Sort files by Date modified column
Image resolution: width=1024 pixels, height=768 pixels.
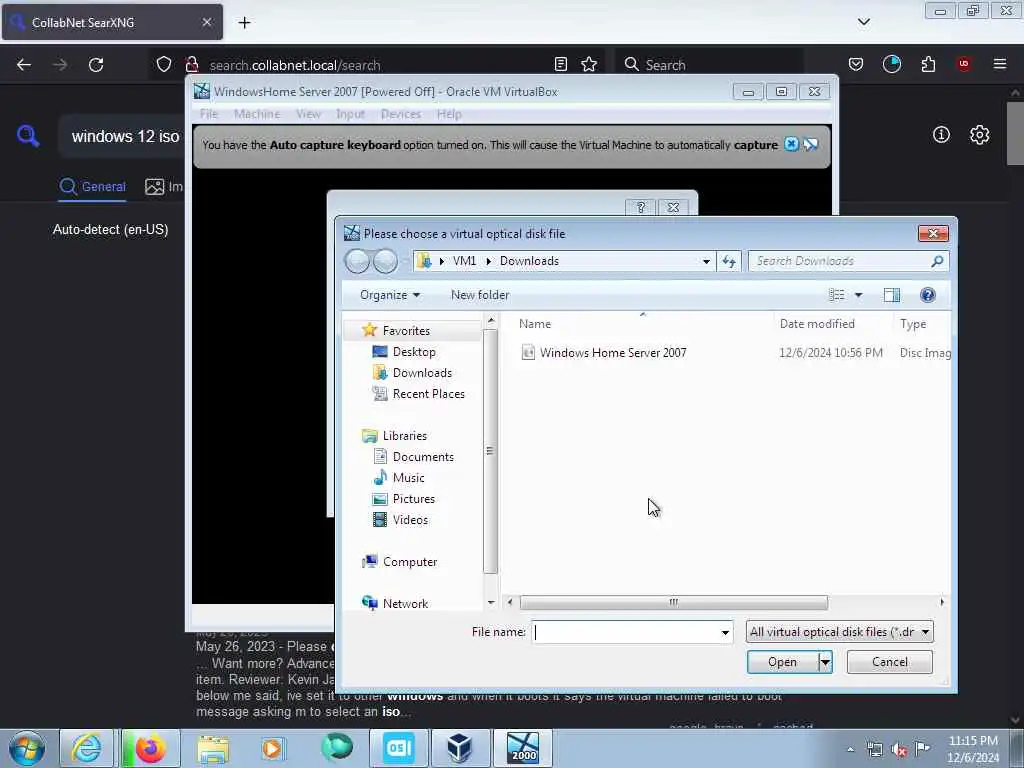(x=817, y=324)
